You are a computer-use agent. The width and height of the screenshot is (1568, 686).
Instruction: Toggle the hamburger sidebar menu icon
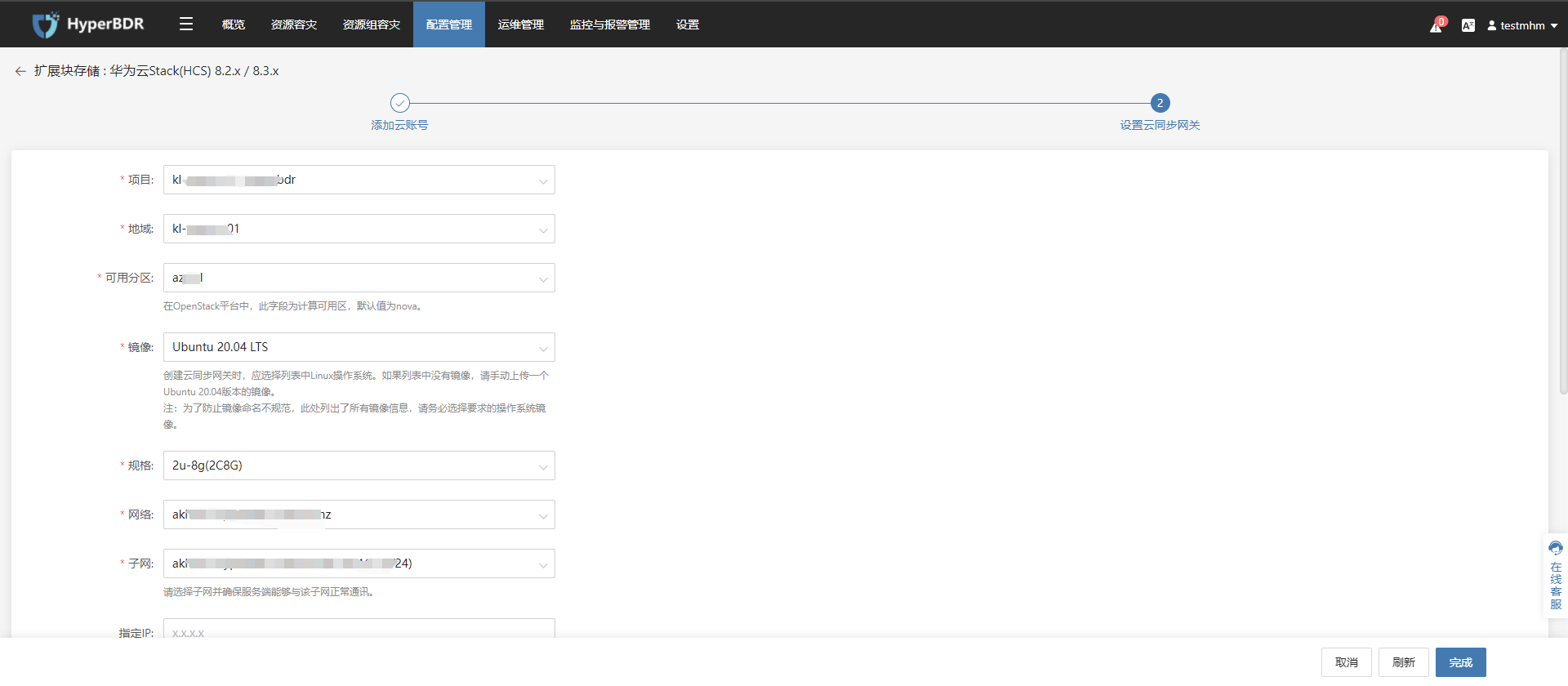click(186, 24)
